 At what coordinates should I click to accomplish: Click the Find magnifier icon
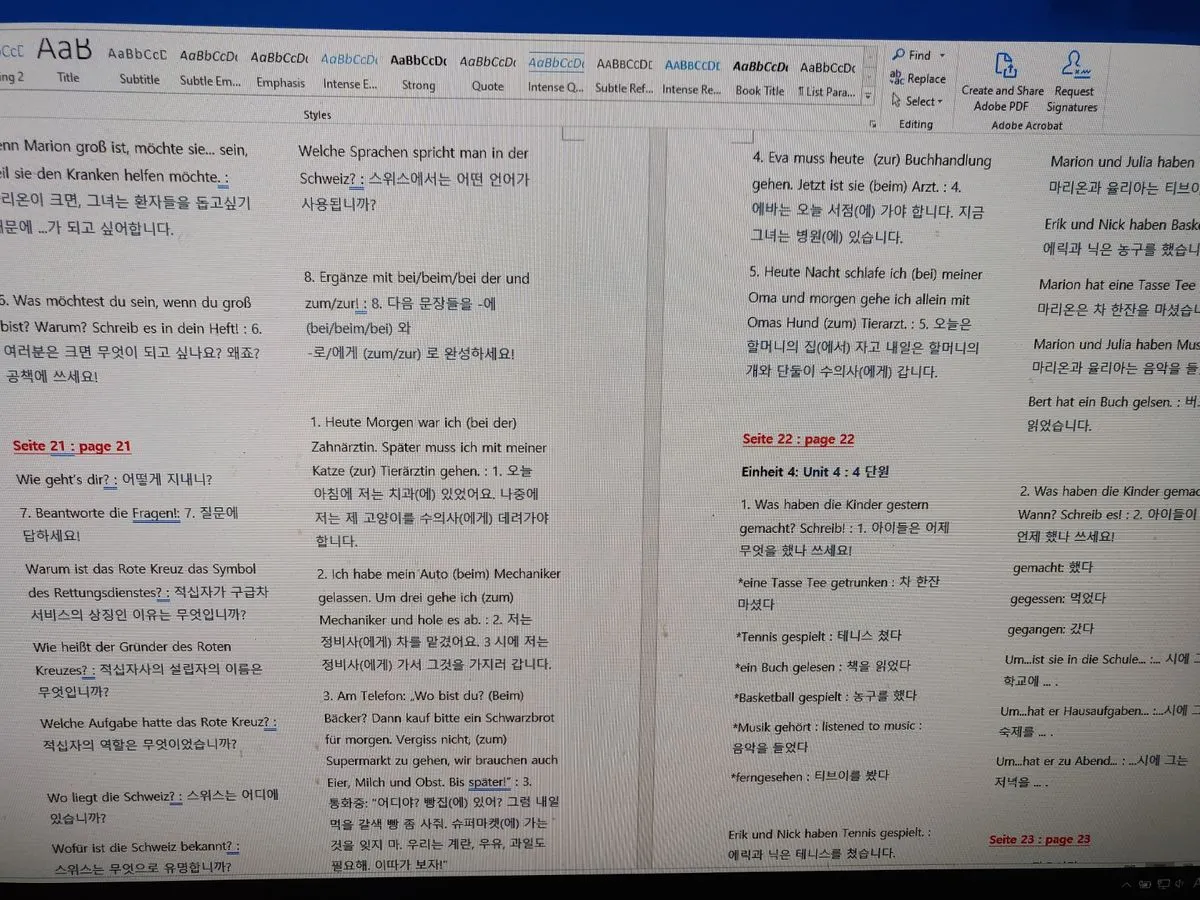tap(899, 56)
